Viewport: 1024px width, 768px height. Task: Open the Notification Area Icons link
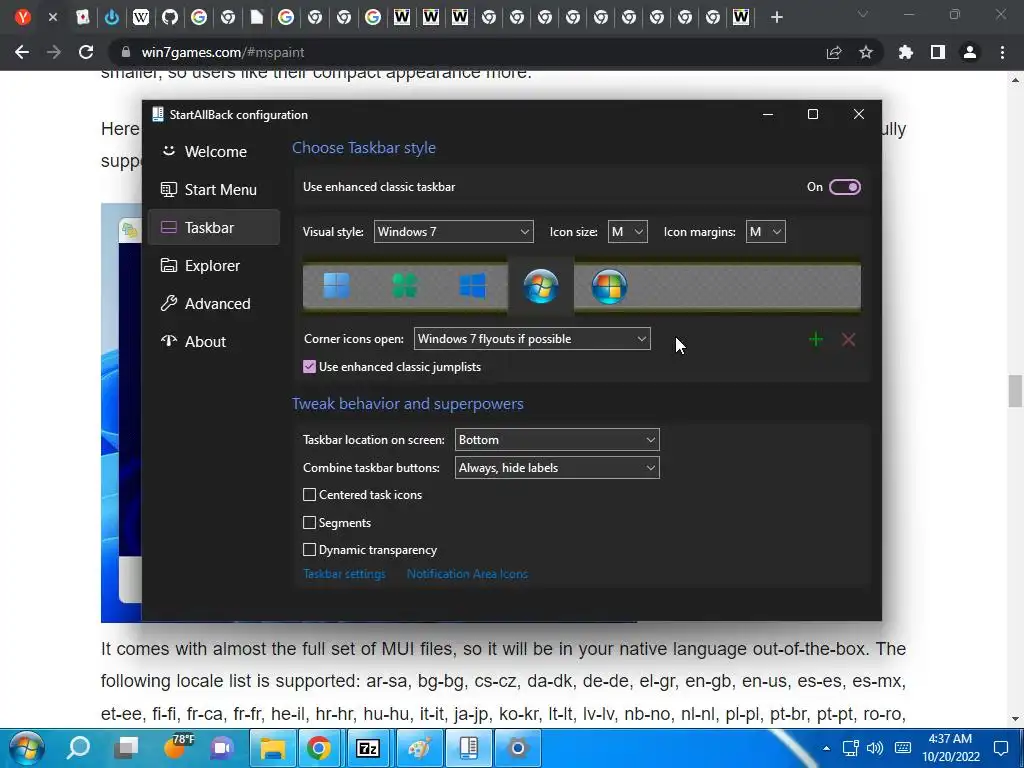[467, 574]
